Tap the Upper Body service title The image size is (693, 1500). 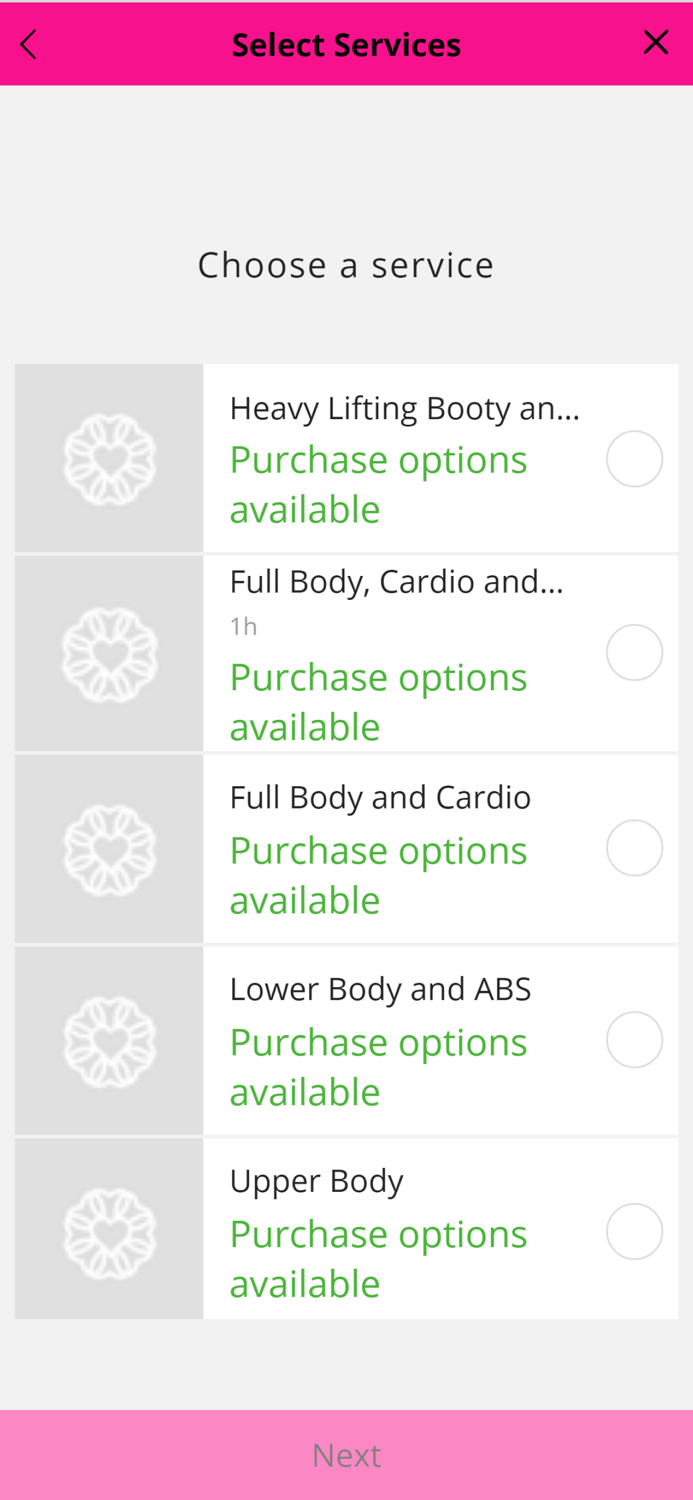click(316, 1181)
